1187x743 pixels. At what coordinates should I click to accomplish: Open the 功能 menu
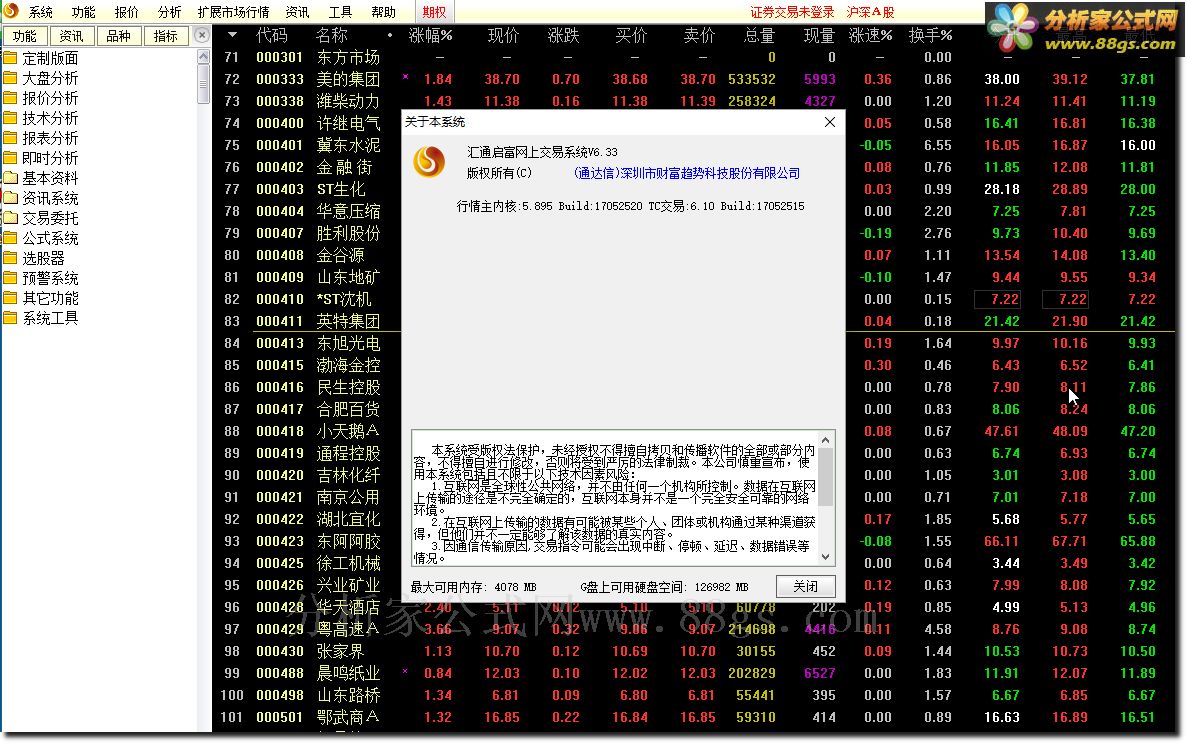[x=83, y=12]
